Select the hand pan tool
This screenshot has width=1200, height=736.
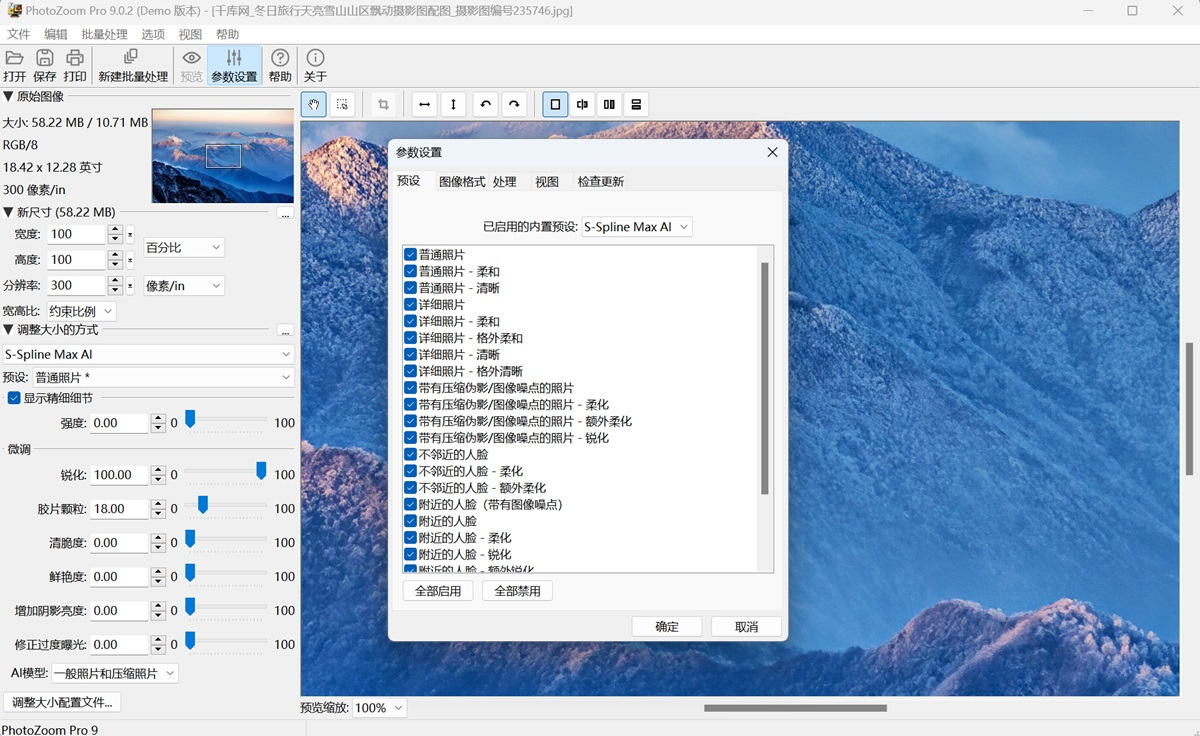(314, 104)
